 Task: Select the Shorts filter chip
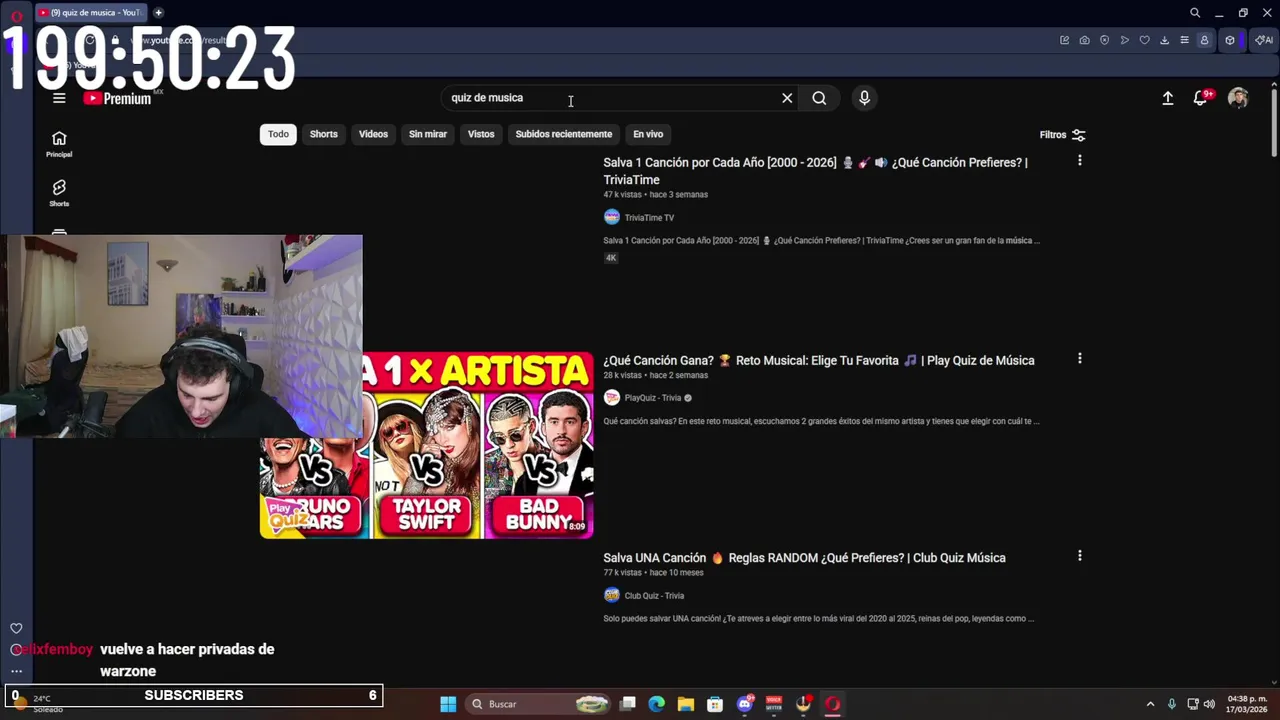click(324, 134)
